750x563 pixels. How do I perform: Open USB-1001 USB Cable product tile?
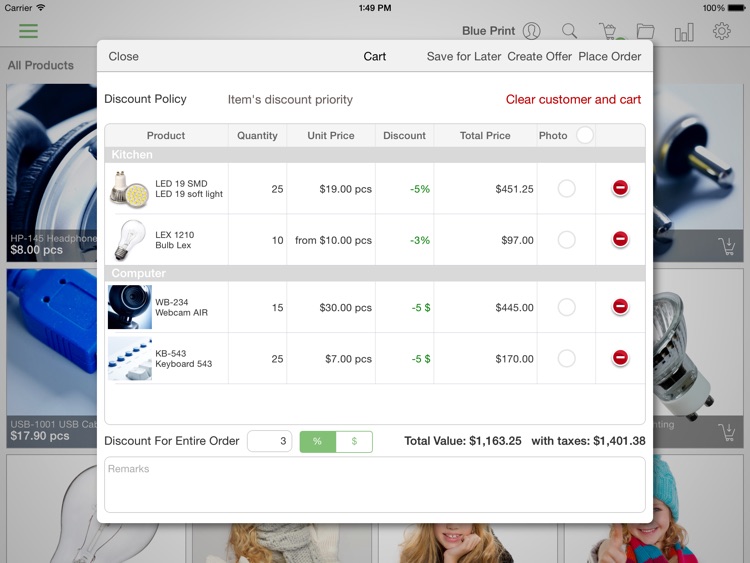pyautogui.click(x=52, y=358)
